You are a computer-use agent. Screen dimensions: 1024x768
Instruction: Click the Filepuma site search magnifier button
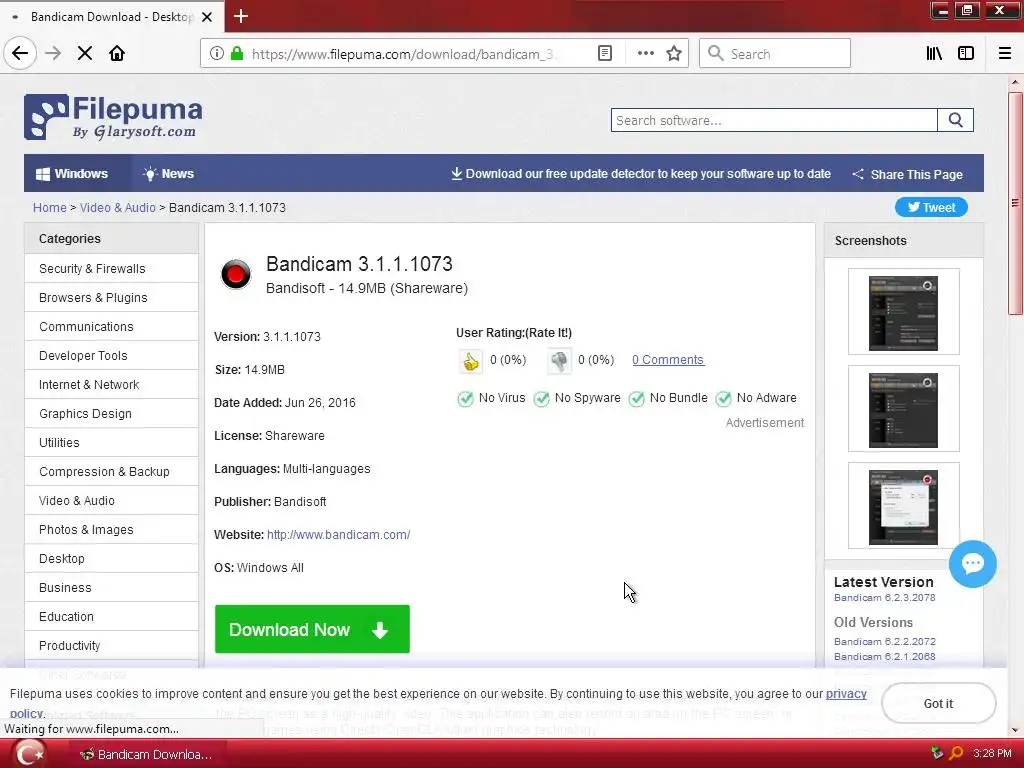[x=955, y=120]
